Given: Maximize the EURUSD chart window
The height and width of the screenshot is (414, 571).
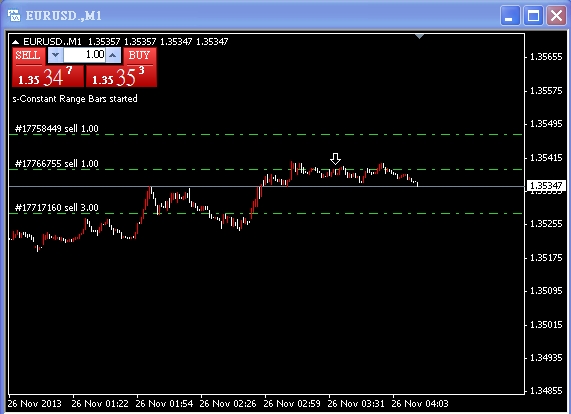Looking at the screenshot, I should point(533,16).
